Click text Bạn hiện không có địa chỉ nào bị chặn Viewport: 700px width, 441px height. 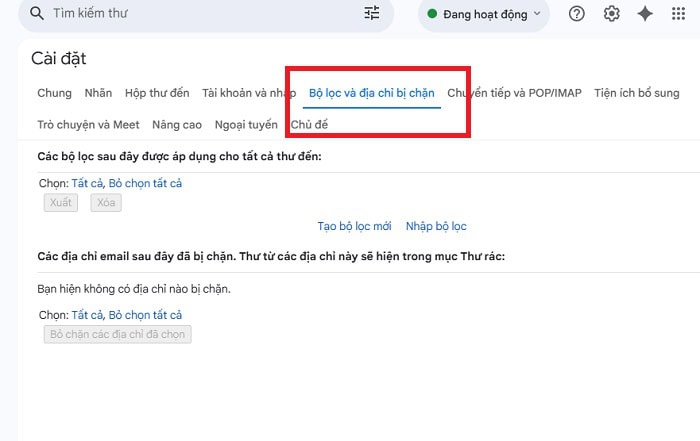134,289
